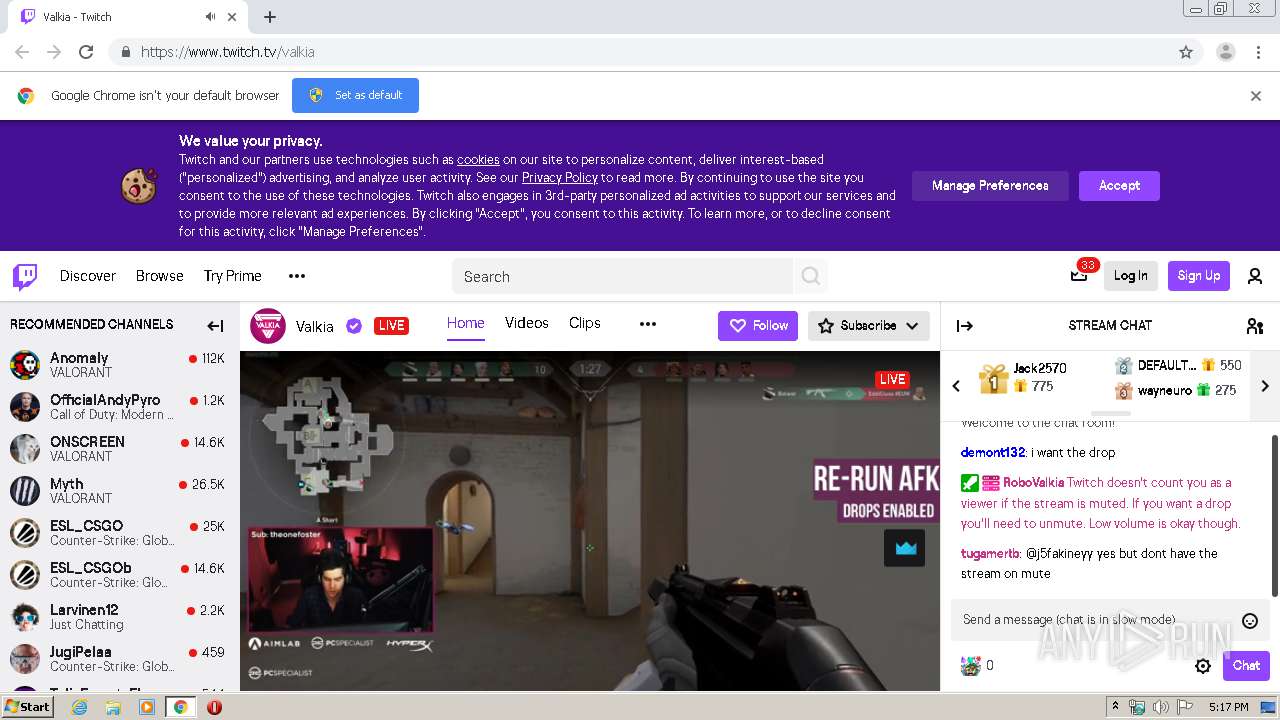Open ESL_CSGOb recommended channel

(118, 575)
